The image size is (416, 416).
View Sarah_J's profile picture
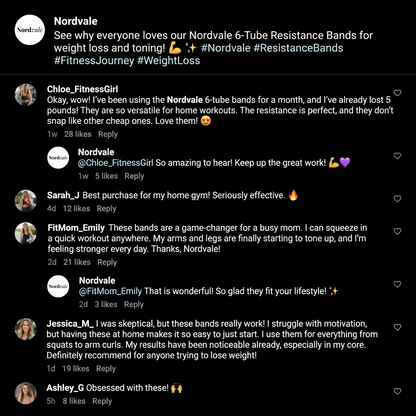coord(26,201)
